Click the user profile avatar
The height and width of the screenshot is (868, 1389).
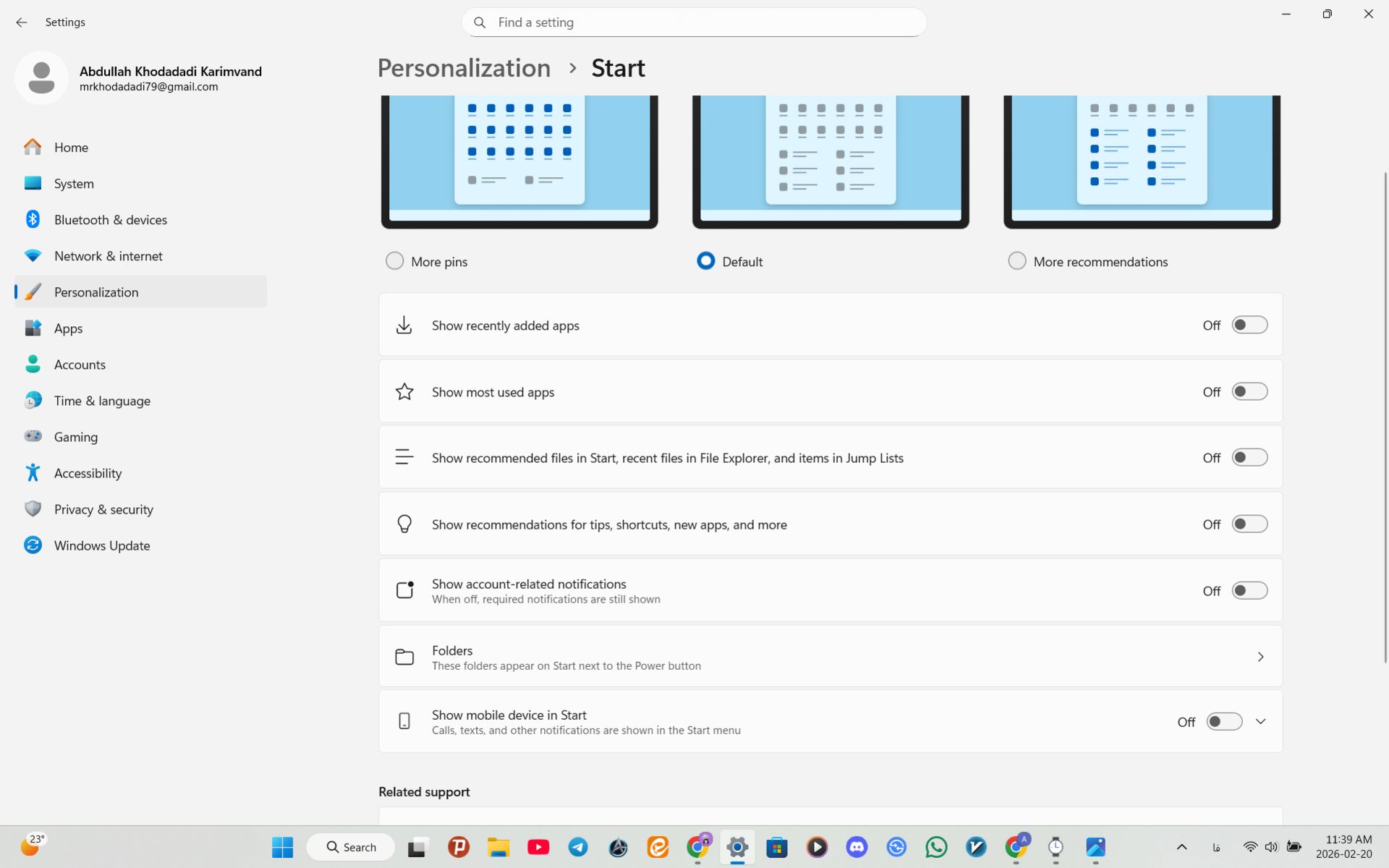(41, 78)
